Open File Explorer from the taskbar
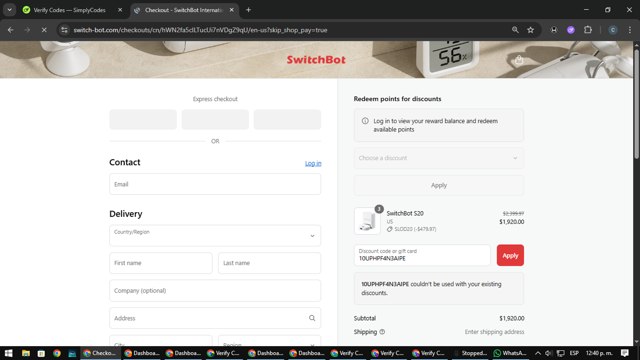Viewport: 640px width, 360px height. click(x=25, y=353)
